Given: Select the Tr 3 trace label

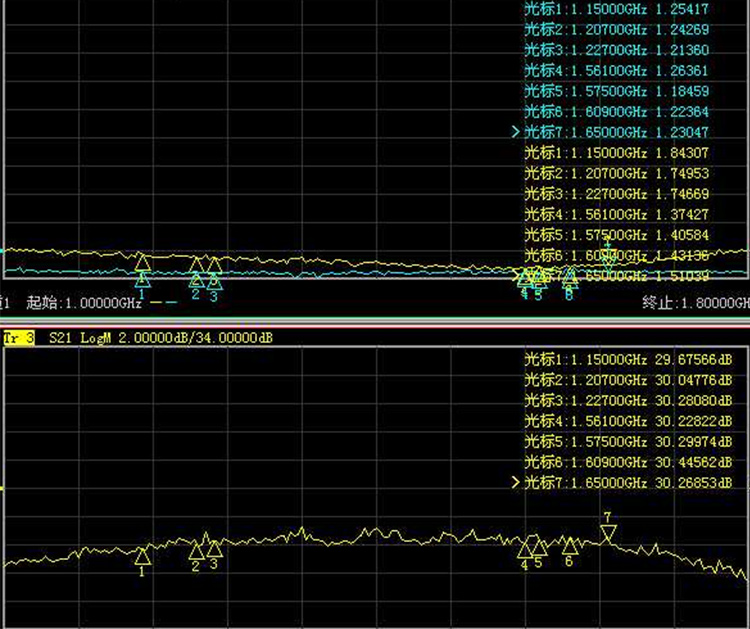Looking at the screenshot, I should pyautogui.click(x=19, y=338).
